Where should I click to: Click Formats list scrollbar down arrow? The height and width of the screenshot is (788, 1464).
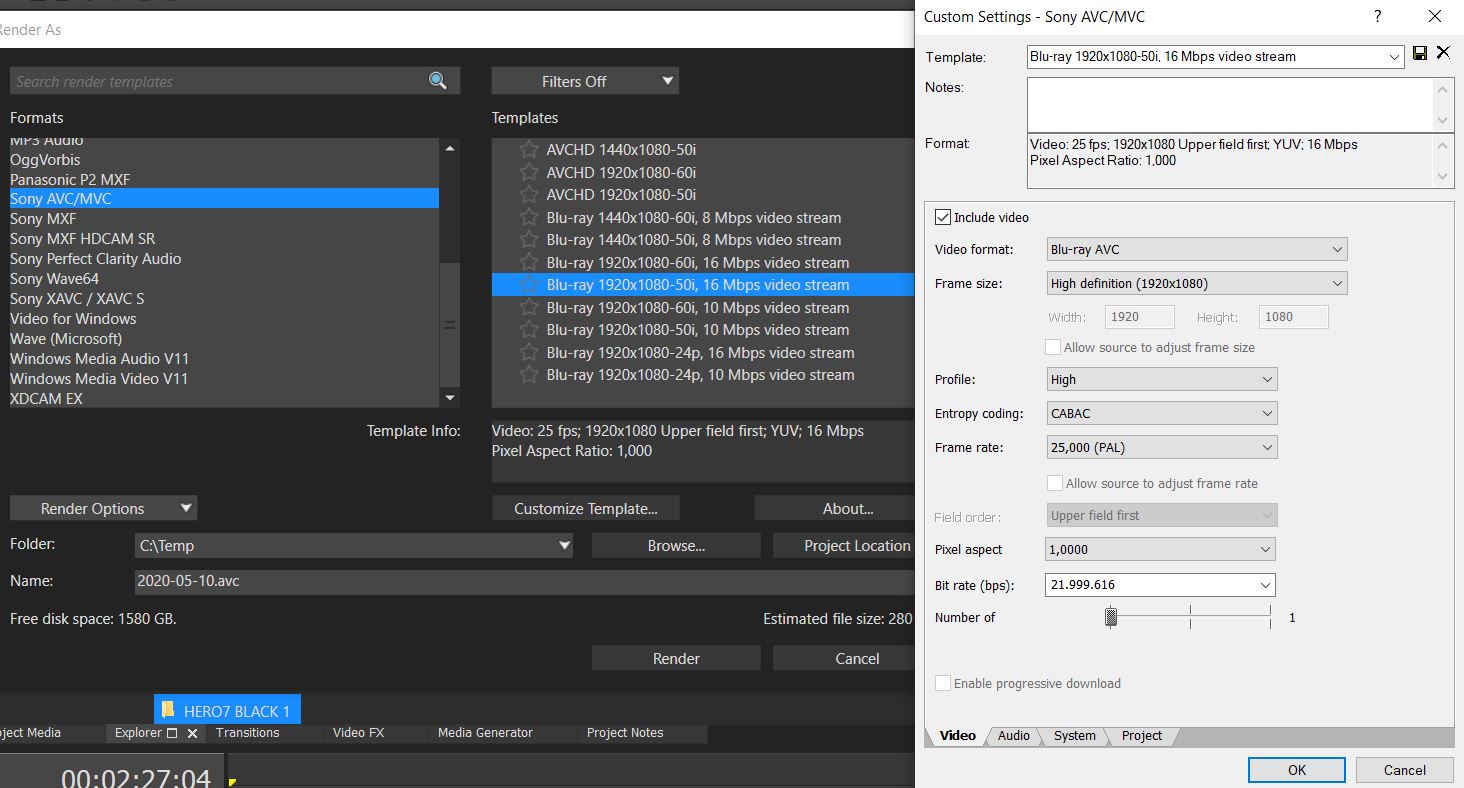coord(450,398)
